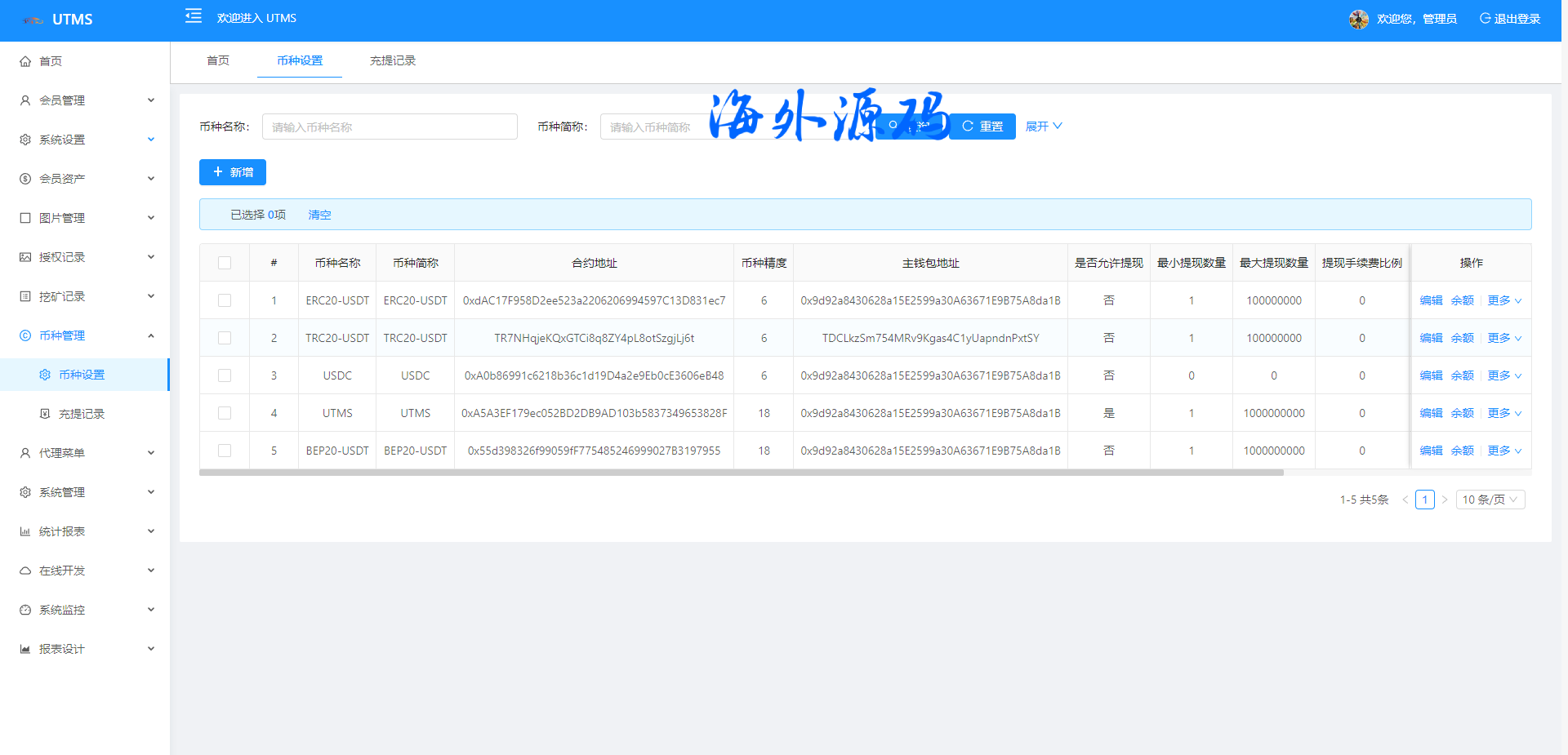This screenshot has width=1568, height=755.
Task: Check the ERC20-USDT row checkbox
Action: [225, 300]
